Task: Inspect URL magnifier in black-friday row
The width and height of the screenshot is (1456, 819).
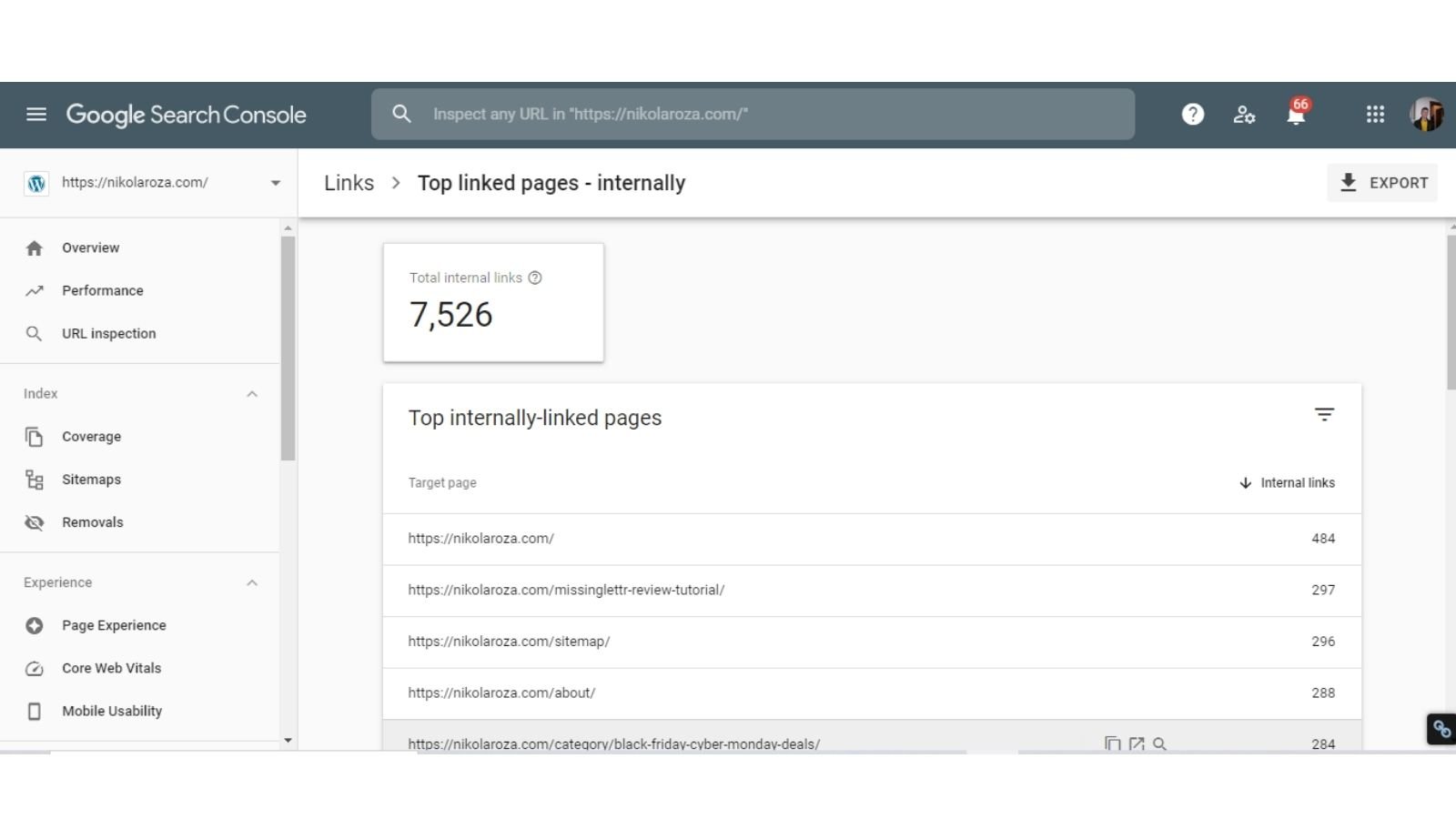Action: [x=1159, y=744]
